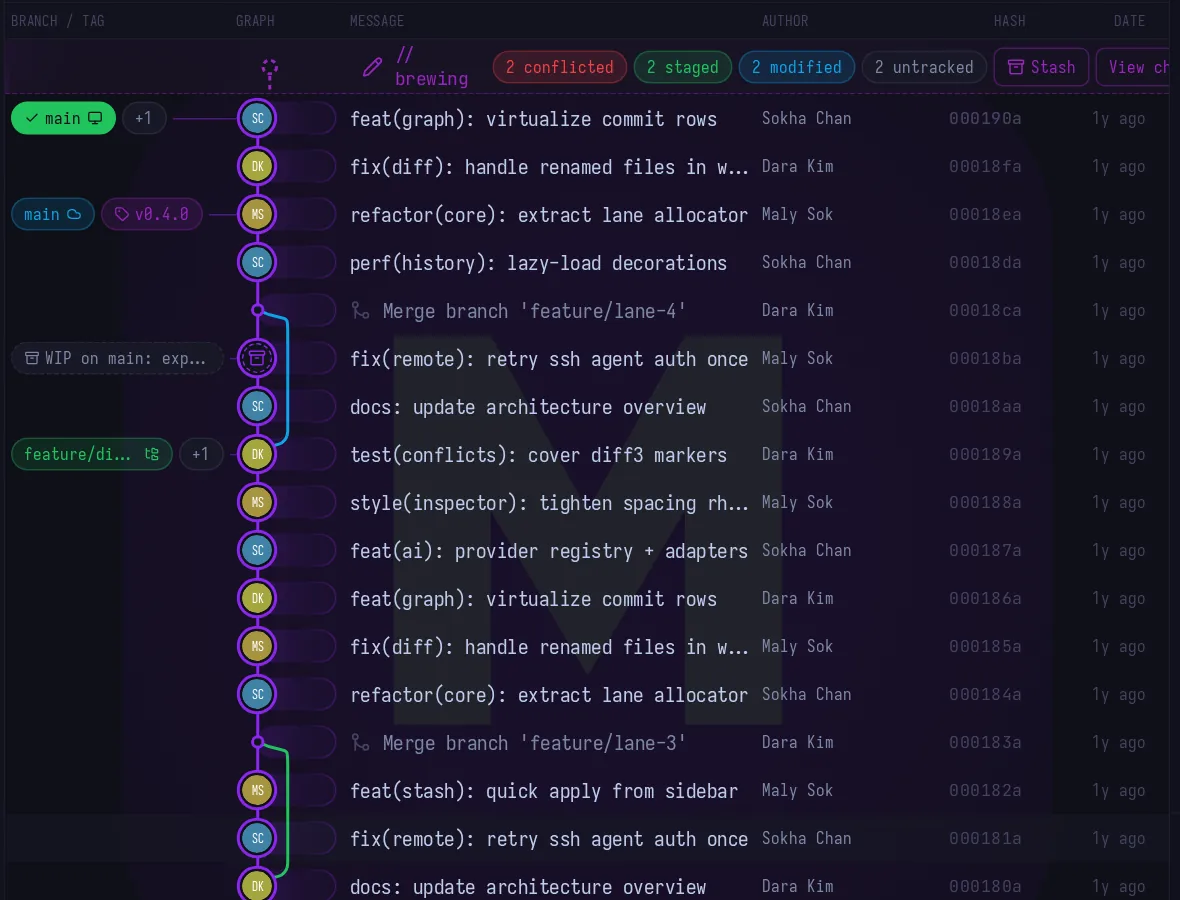The height and width of the screenshot is (900, 1180).
Task: Select 'docs: update architecture overview' at 00018aa
Action: [528, 407]
